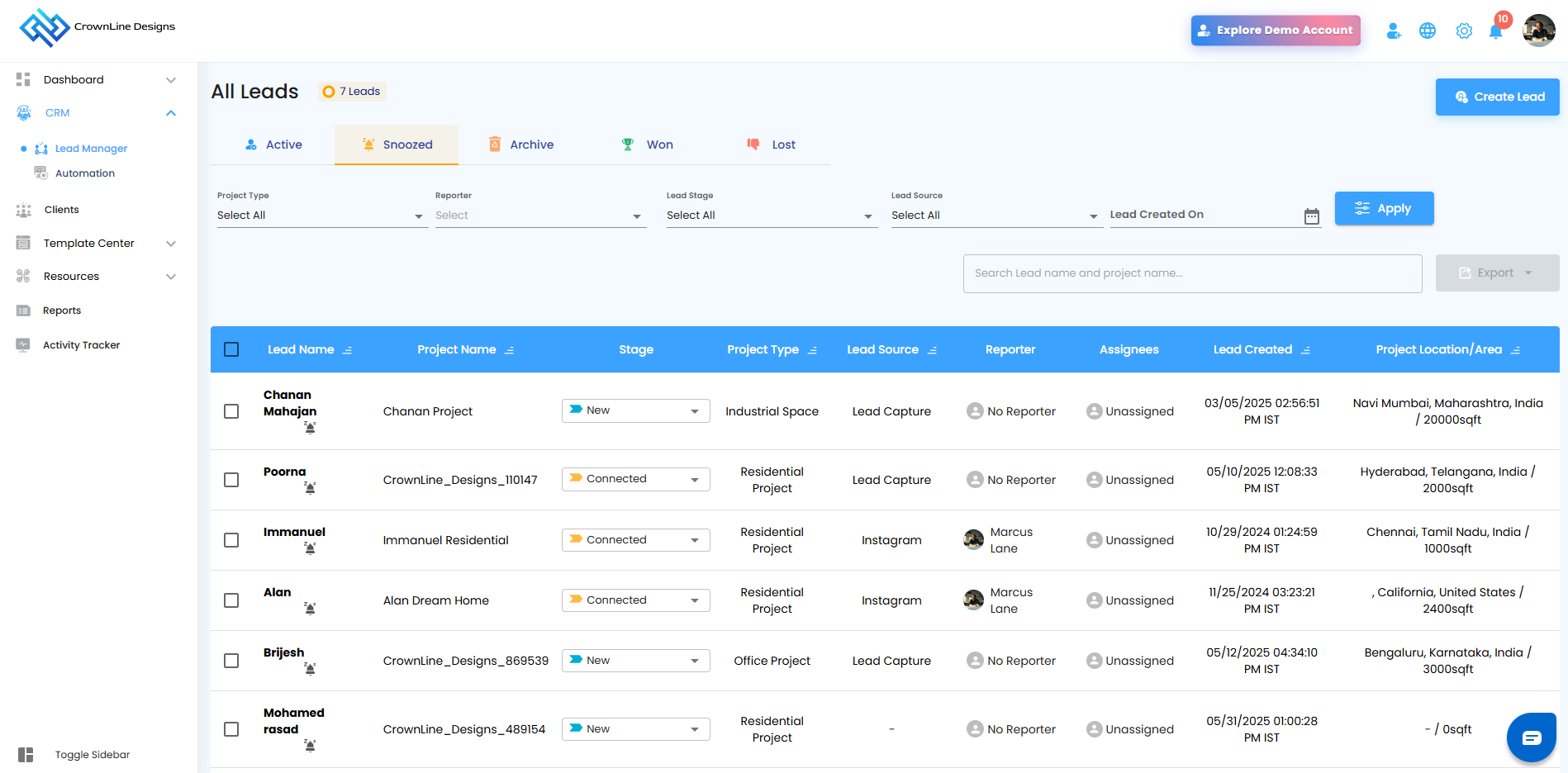Sort by Lead Name column icon
This screenshot has width=1568, height=773.
(348, 350)
